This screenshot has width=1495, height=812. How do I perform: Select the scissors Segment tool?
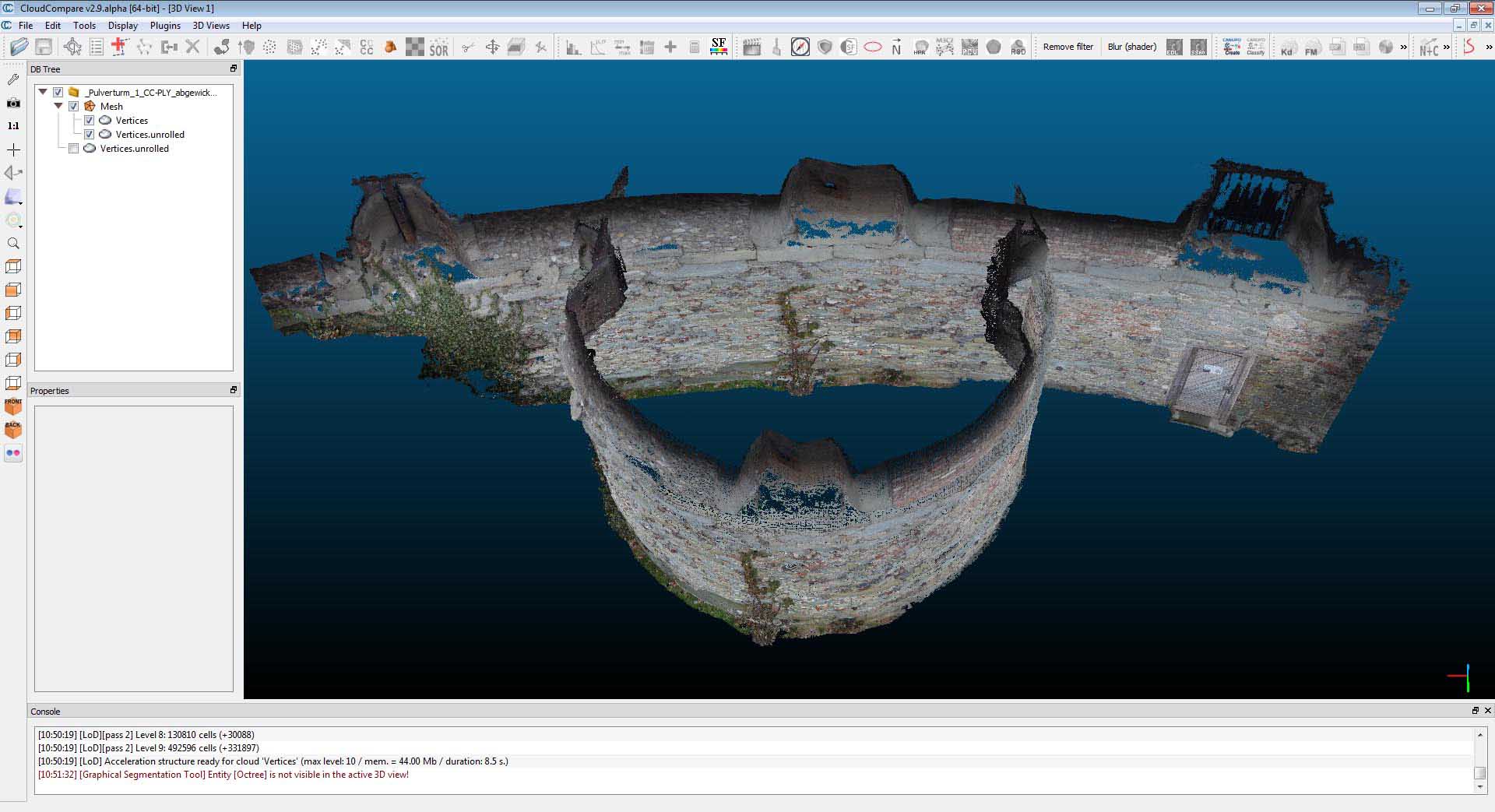468,47
